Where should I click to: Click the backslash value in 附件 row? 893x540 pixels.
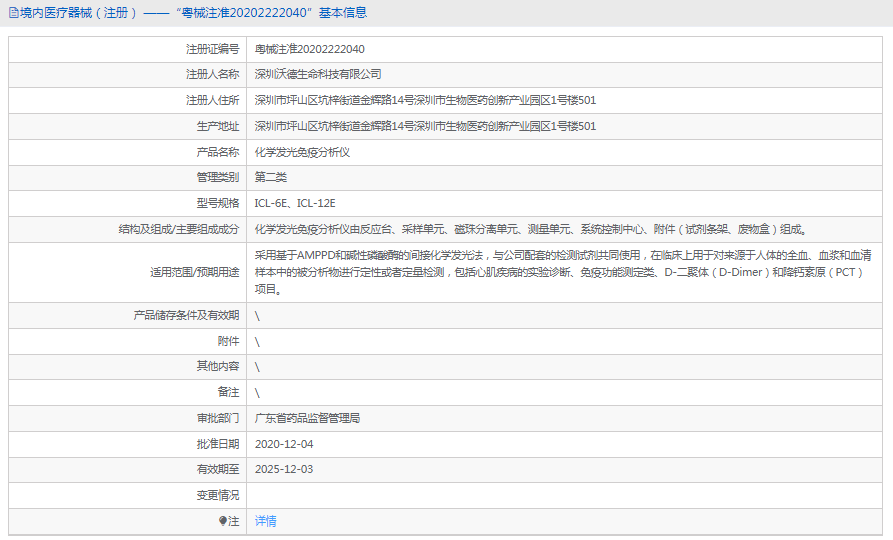pyautogui.click(x=257, y=342)
